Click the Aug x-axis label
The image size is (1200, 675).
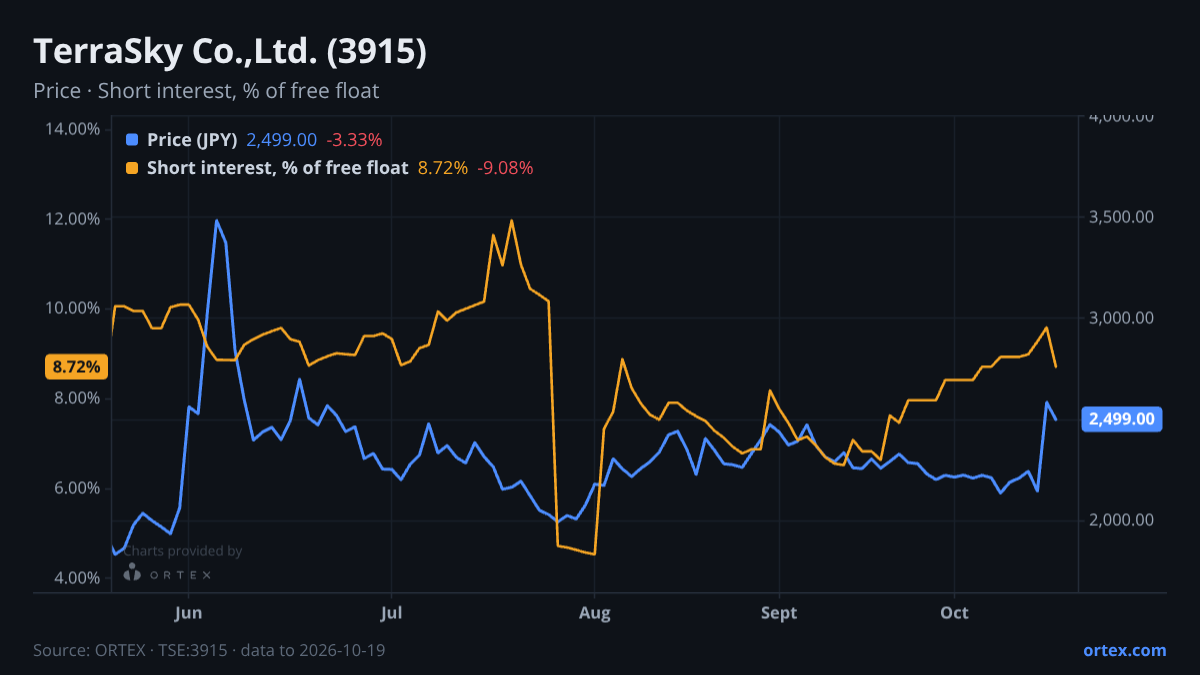coord(595,613)
